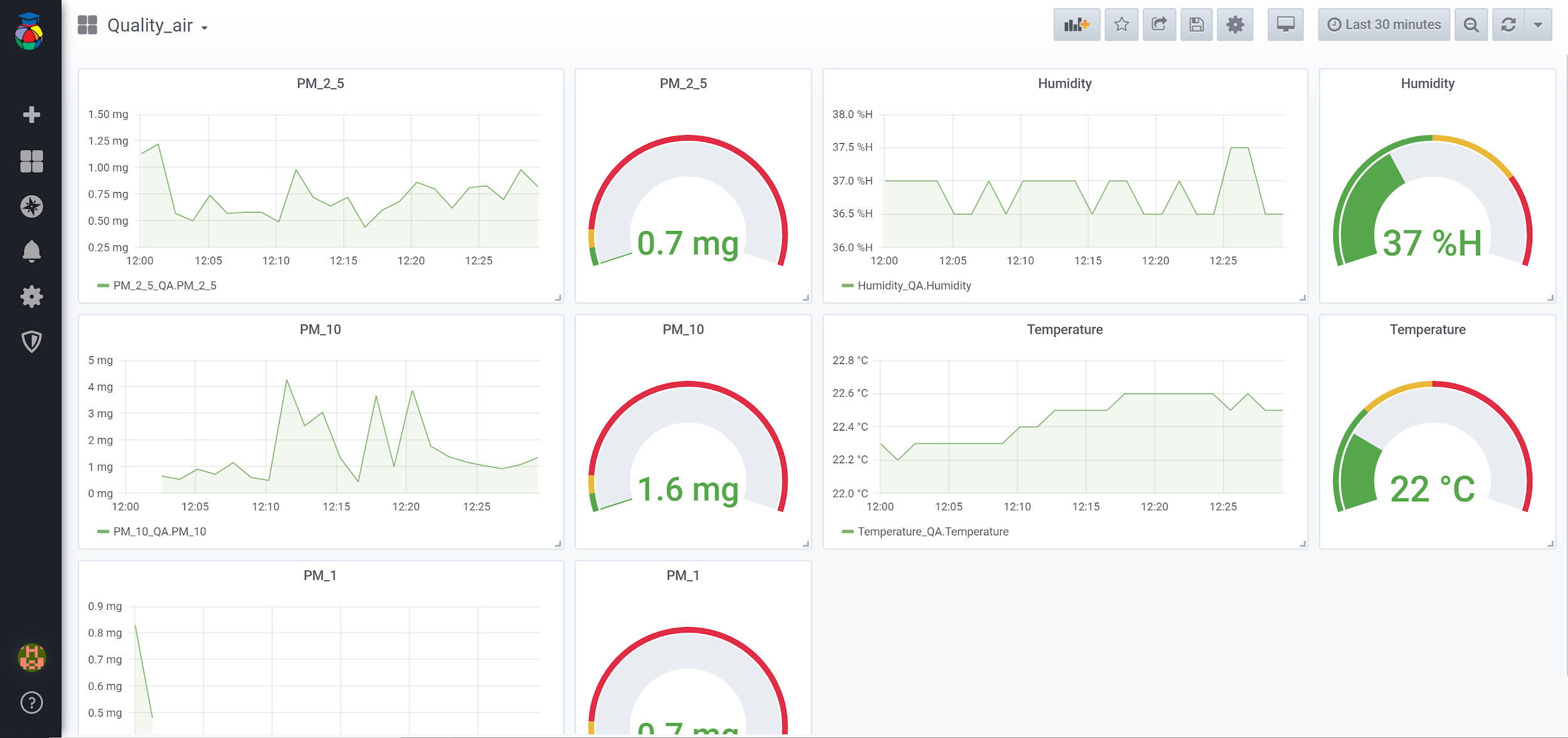Click Add panel icon in top toolbar

(x=1076, y=24)
